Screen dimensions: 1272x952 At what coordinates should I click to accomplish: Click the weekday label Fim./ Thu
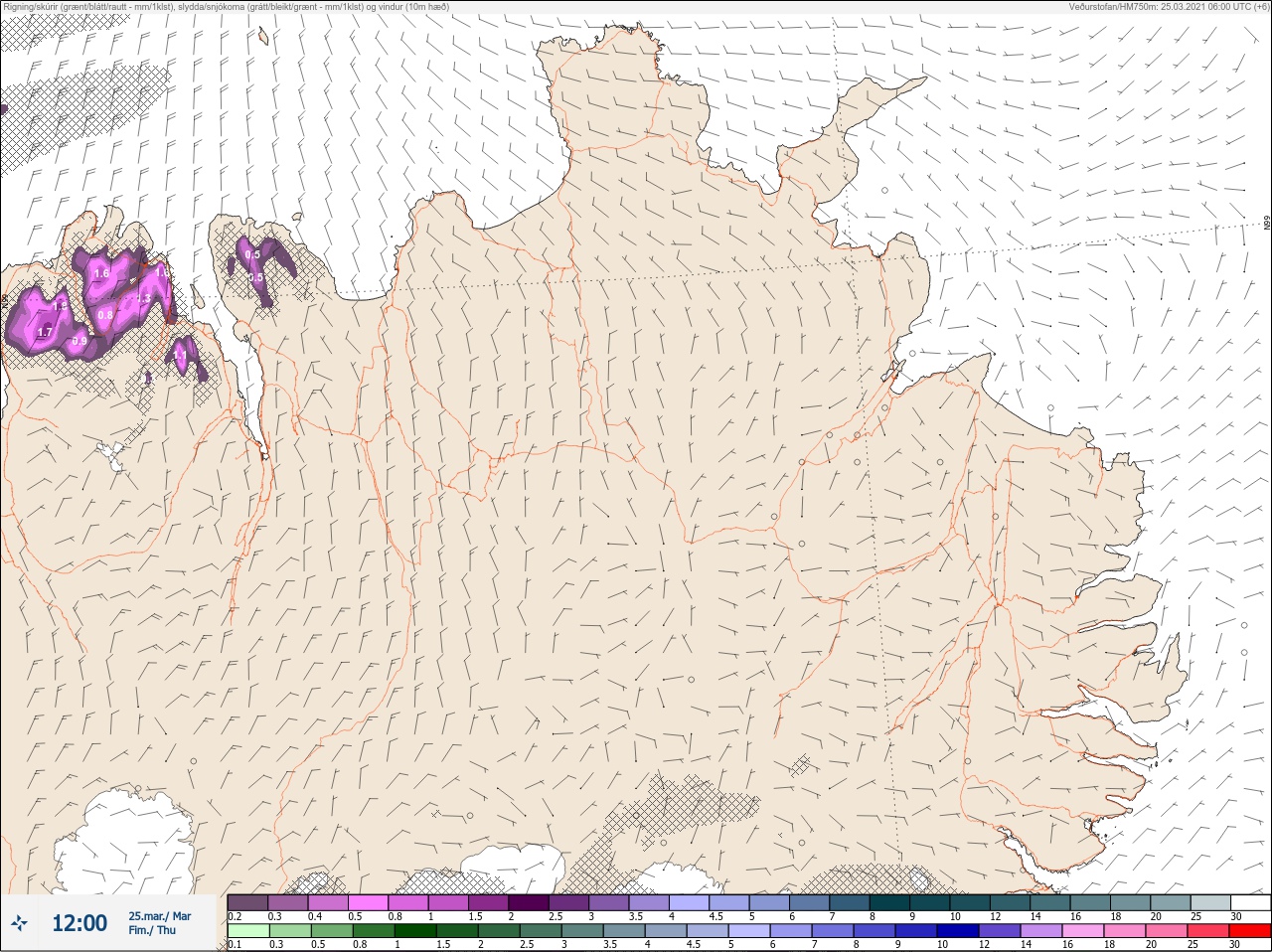[x=152, y=930]
